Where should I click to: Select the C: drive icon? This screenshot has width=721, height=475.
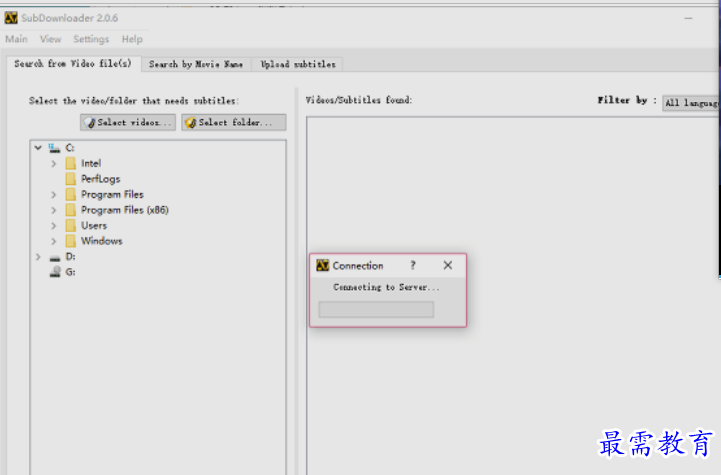pos(55,148)
